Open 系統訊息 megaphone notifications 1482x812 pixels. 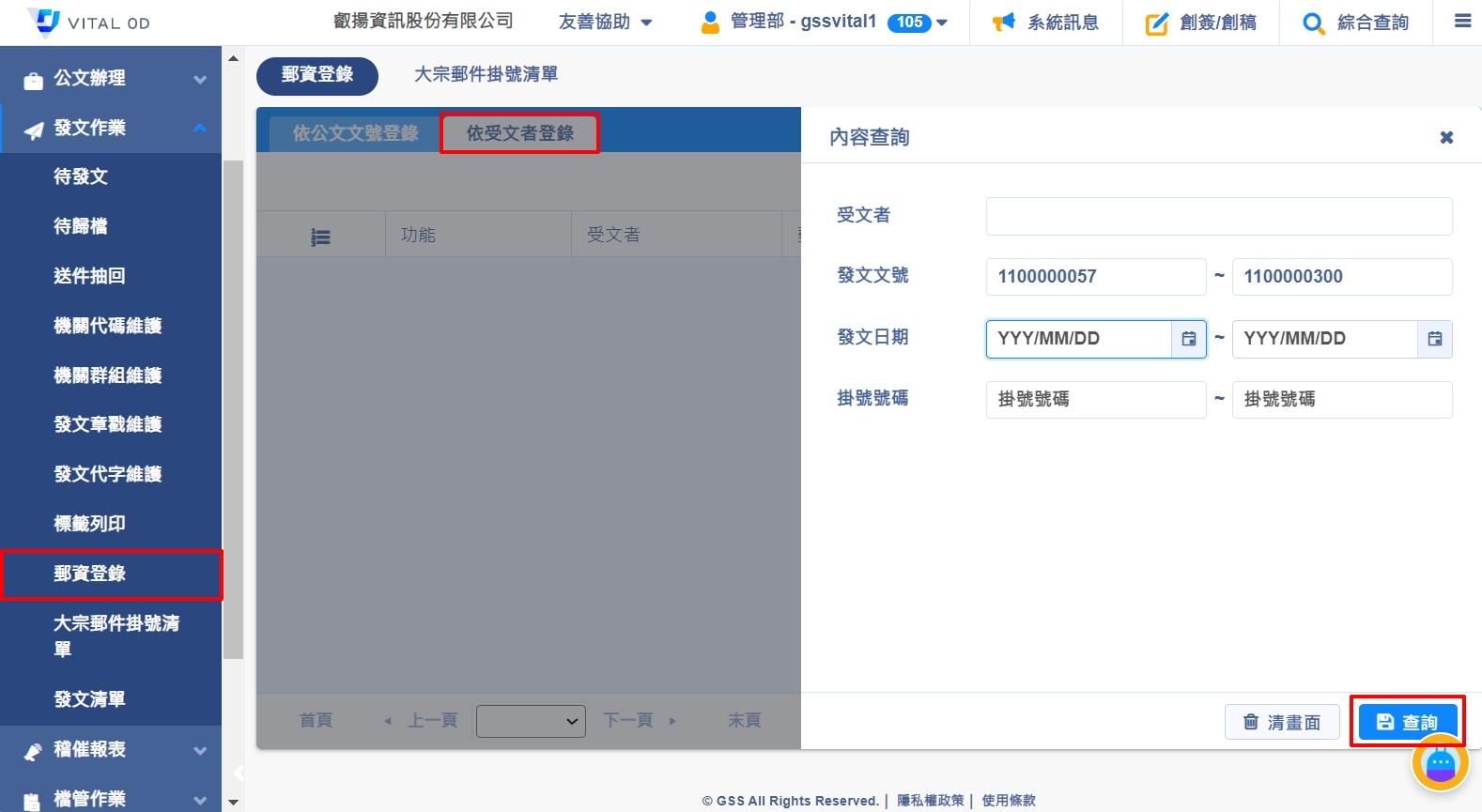[1046, 23]
